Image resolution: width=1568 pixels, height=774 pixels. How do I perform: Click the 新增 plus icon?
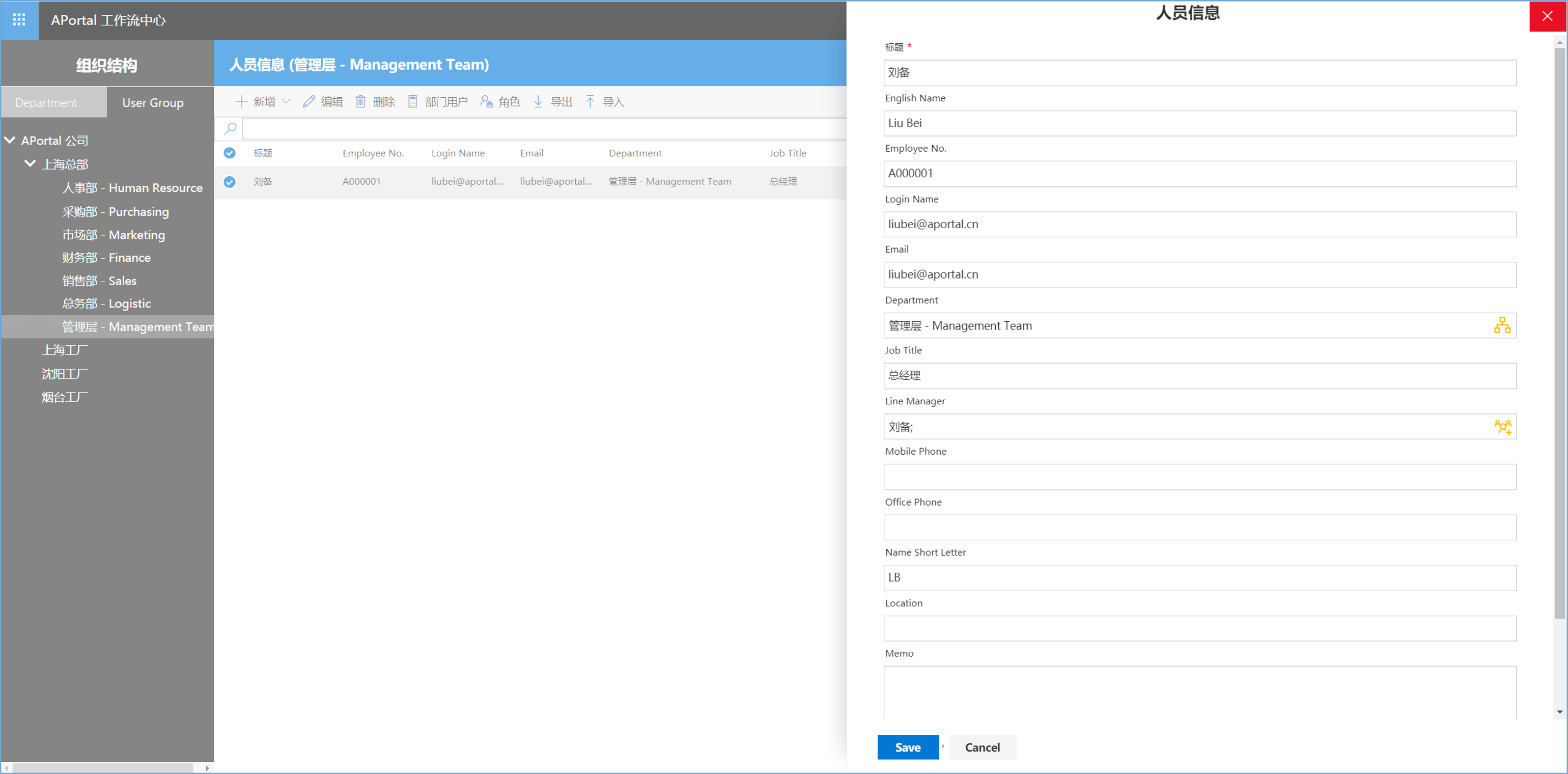pos(241,102)
